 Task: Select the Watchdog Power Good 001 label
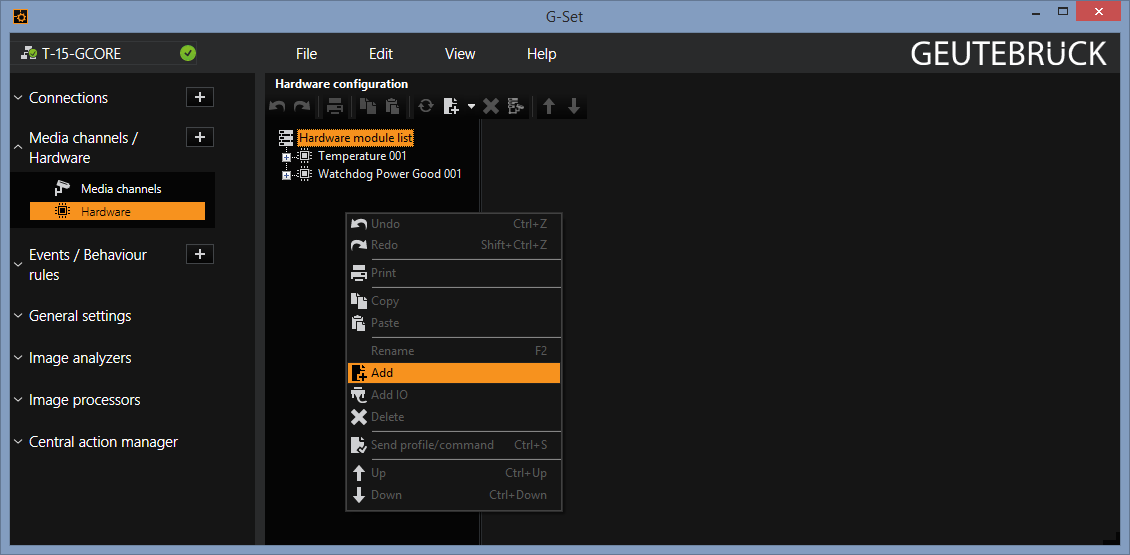(389, 174)
